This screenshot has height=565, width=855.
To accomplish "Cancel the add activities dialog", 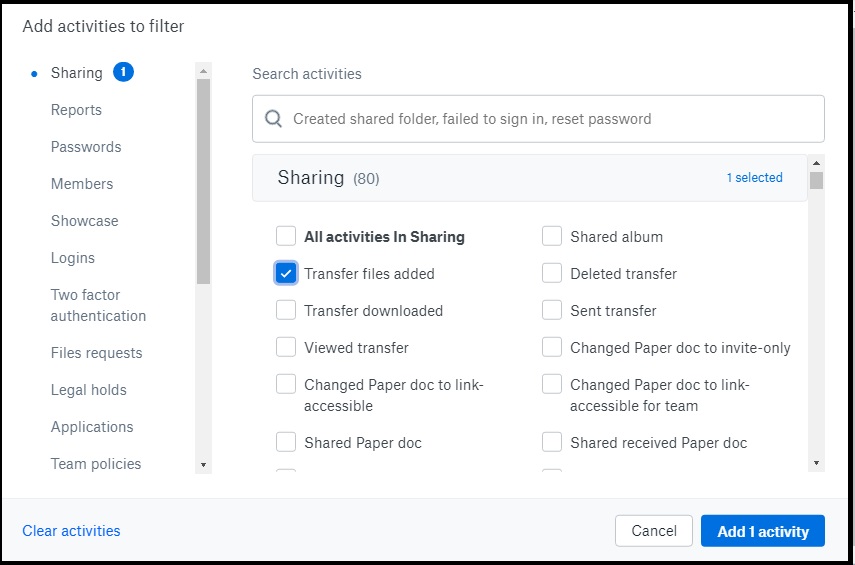I will pos(654,531).
